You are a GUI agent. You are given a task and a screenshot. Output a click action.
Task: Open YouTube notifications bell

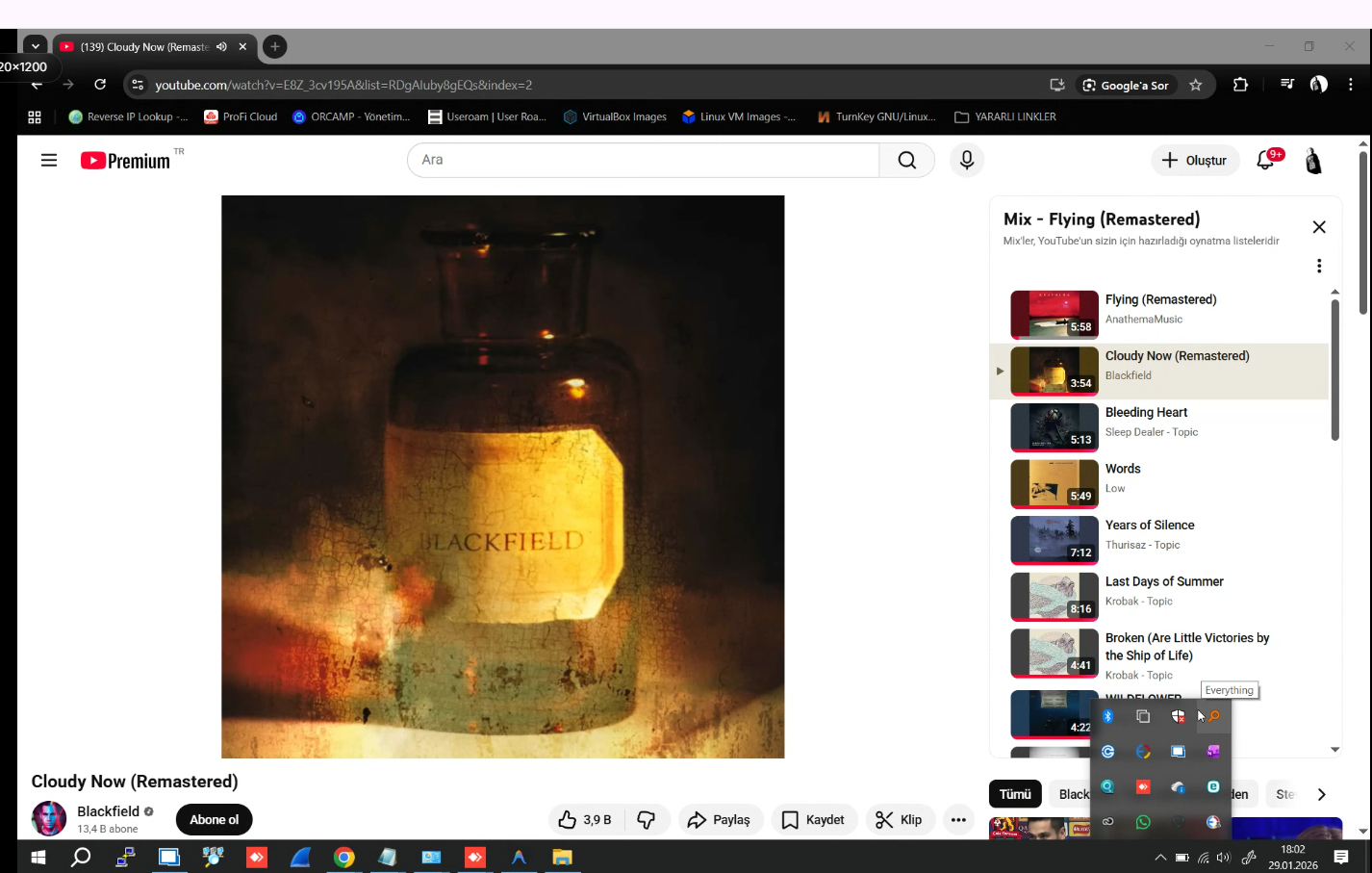pyautogui.click(x=1266, y=161)
